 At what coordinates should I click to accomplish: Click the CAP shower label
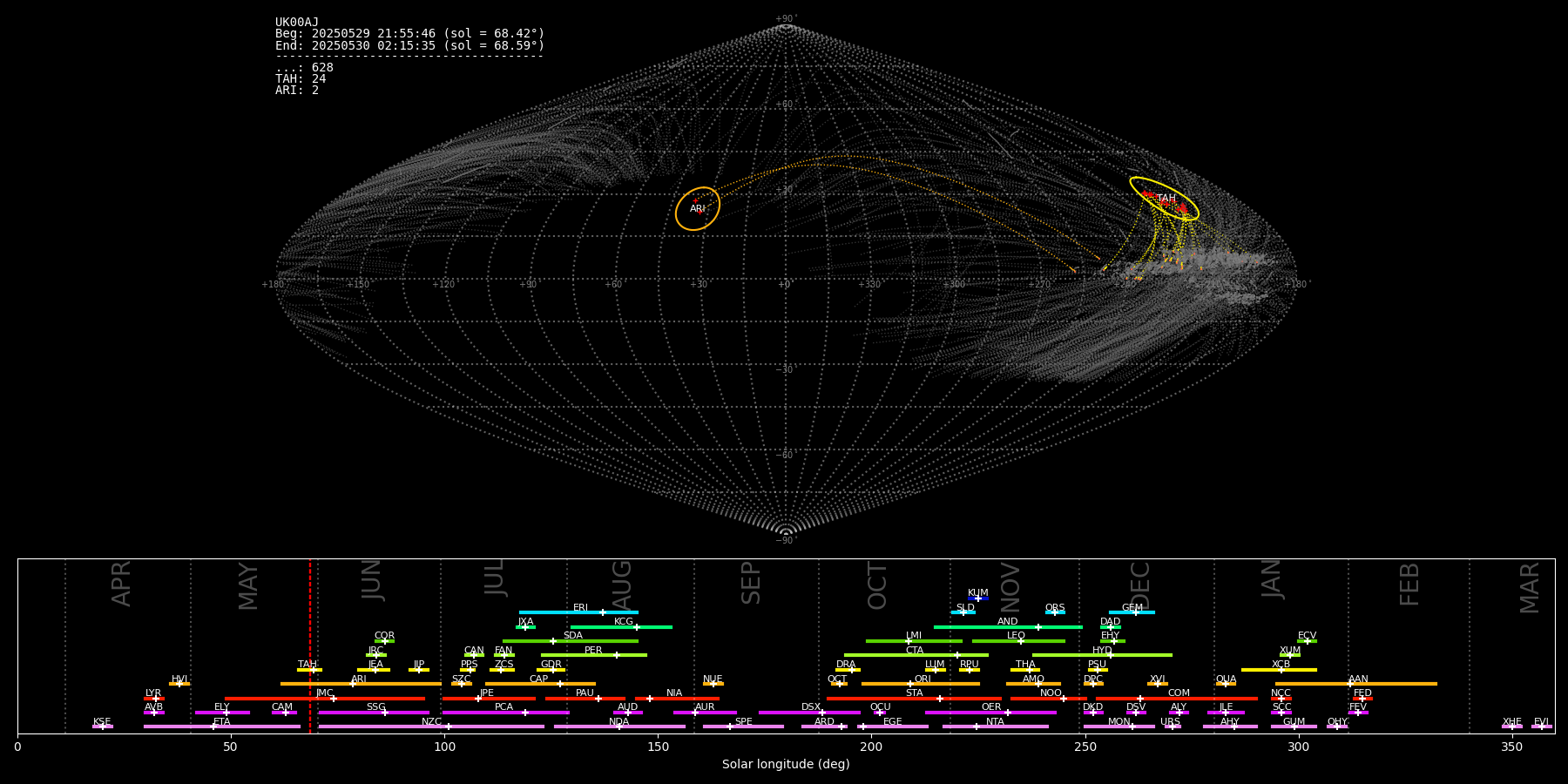(x=539, y=679)
